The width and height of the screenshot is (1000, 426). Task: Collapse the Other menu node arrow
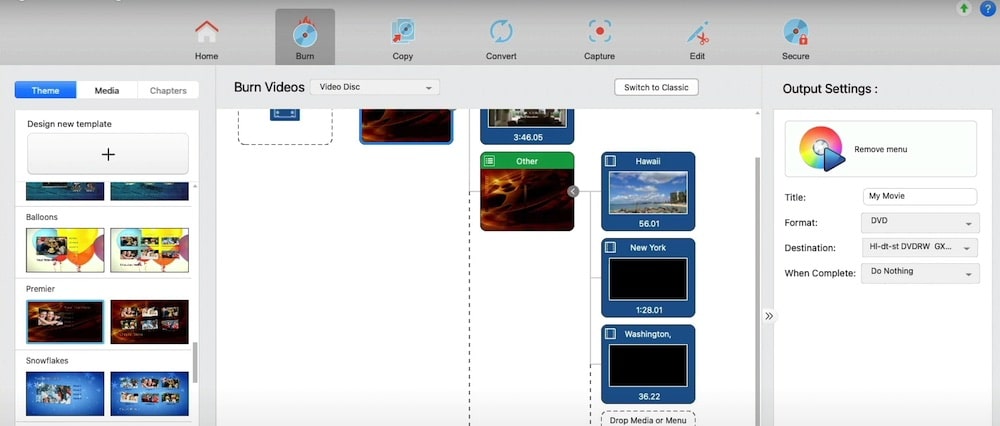pyautogui.click(x=573, y=191)
